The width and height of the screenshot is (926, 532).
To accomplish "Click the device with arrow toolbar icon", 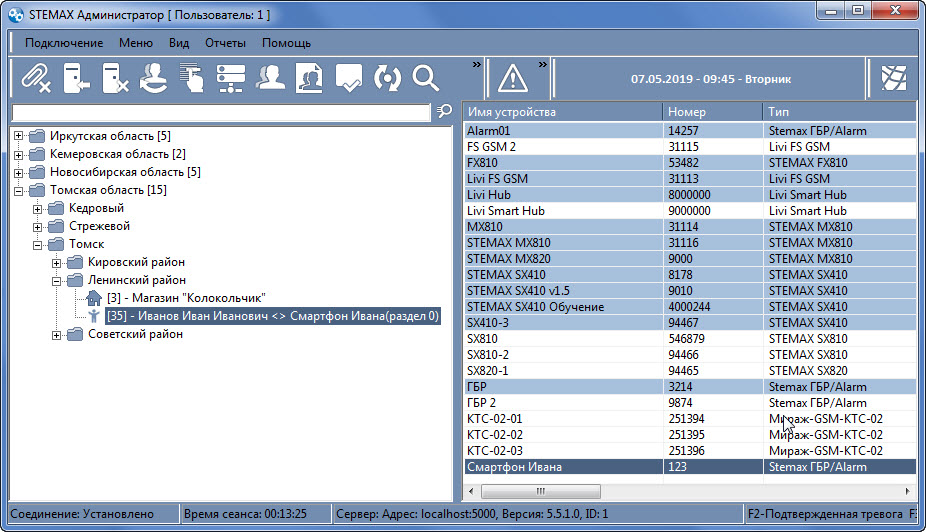I will (x=76, y=78).
